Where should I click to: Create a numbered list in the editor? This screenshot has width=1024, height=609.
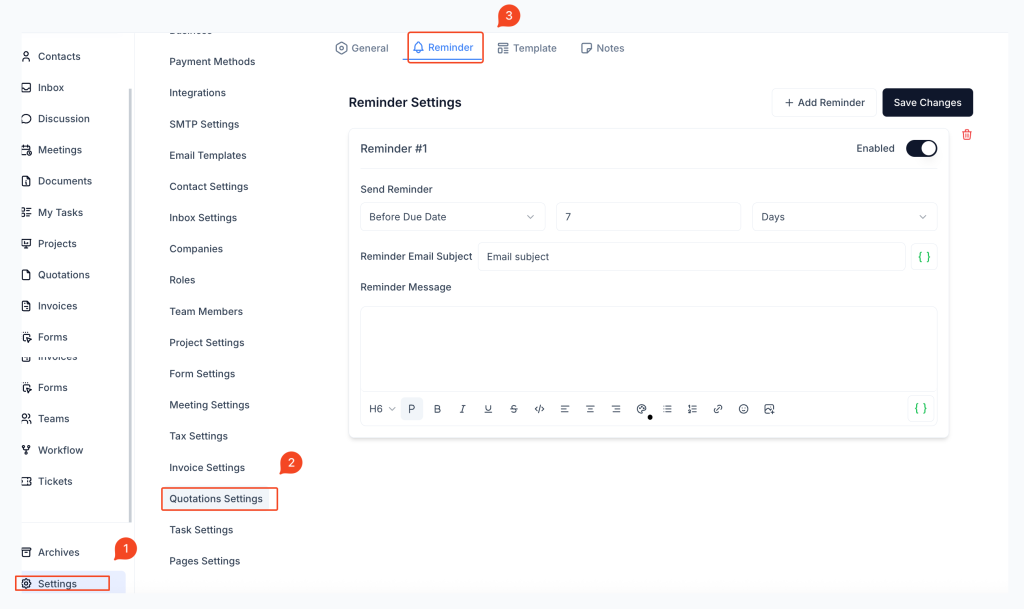pos(692,409)
